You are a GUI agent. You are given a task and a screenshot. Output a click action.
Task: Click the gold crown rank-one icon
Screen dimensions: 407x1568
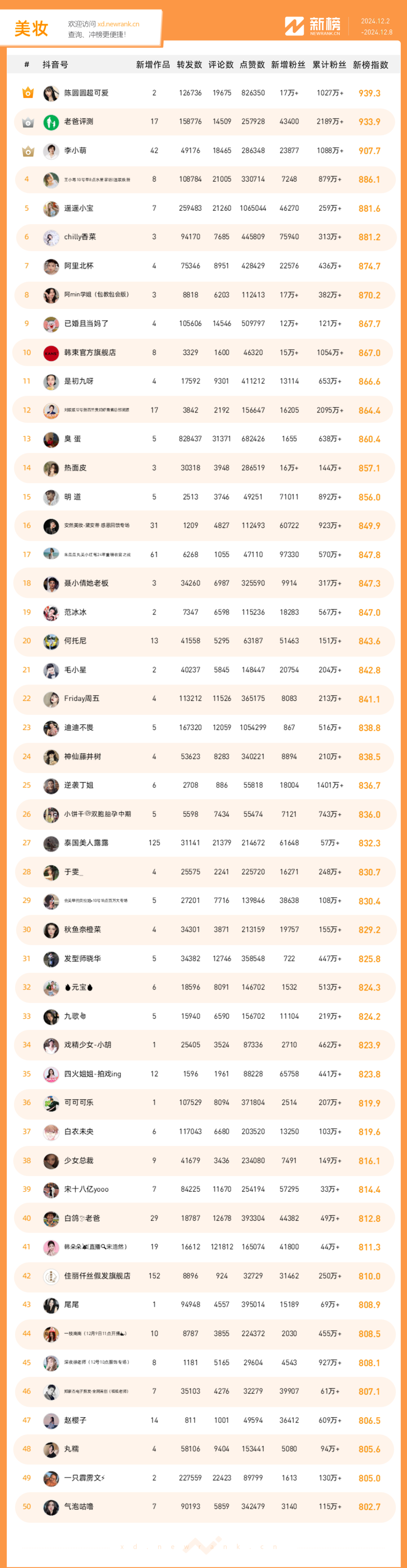click(28, 93)
